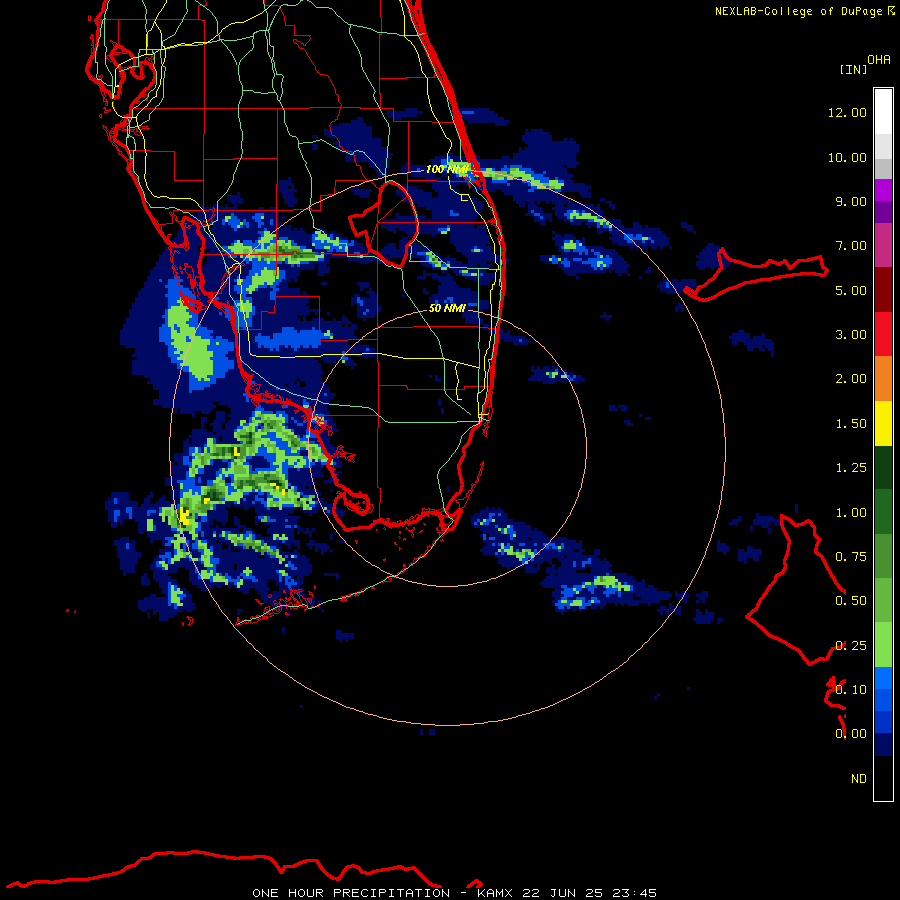Select the 0.50 legend value

click(x=851, y=601)
